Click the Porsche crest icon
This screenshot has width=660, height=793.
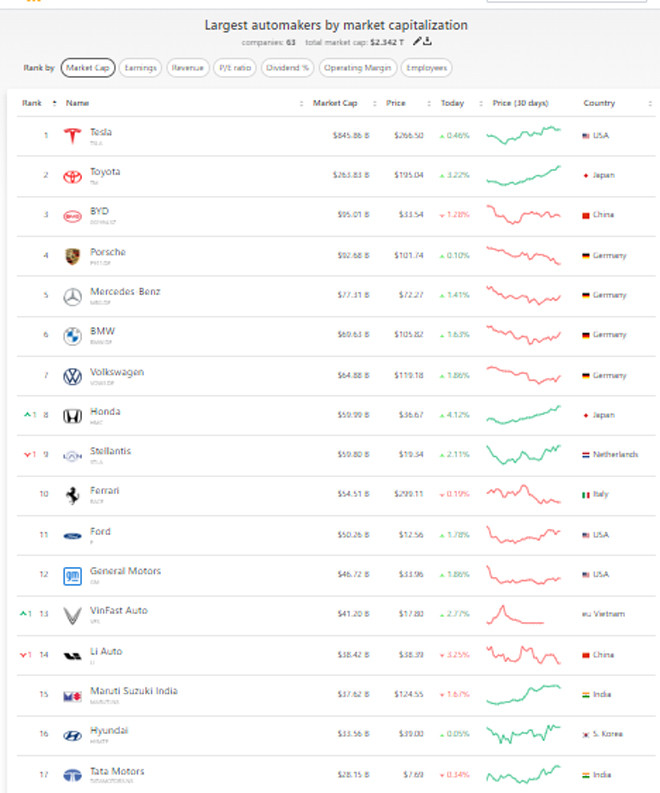click(72, 256)
